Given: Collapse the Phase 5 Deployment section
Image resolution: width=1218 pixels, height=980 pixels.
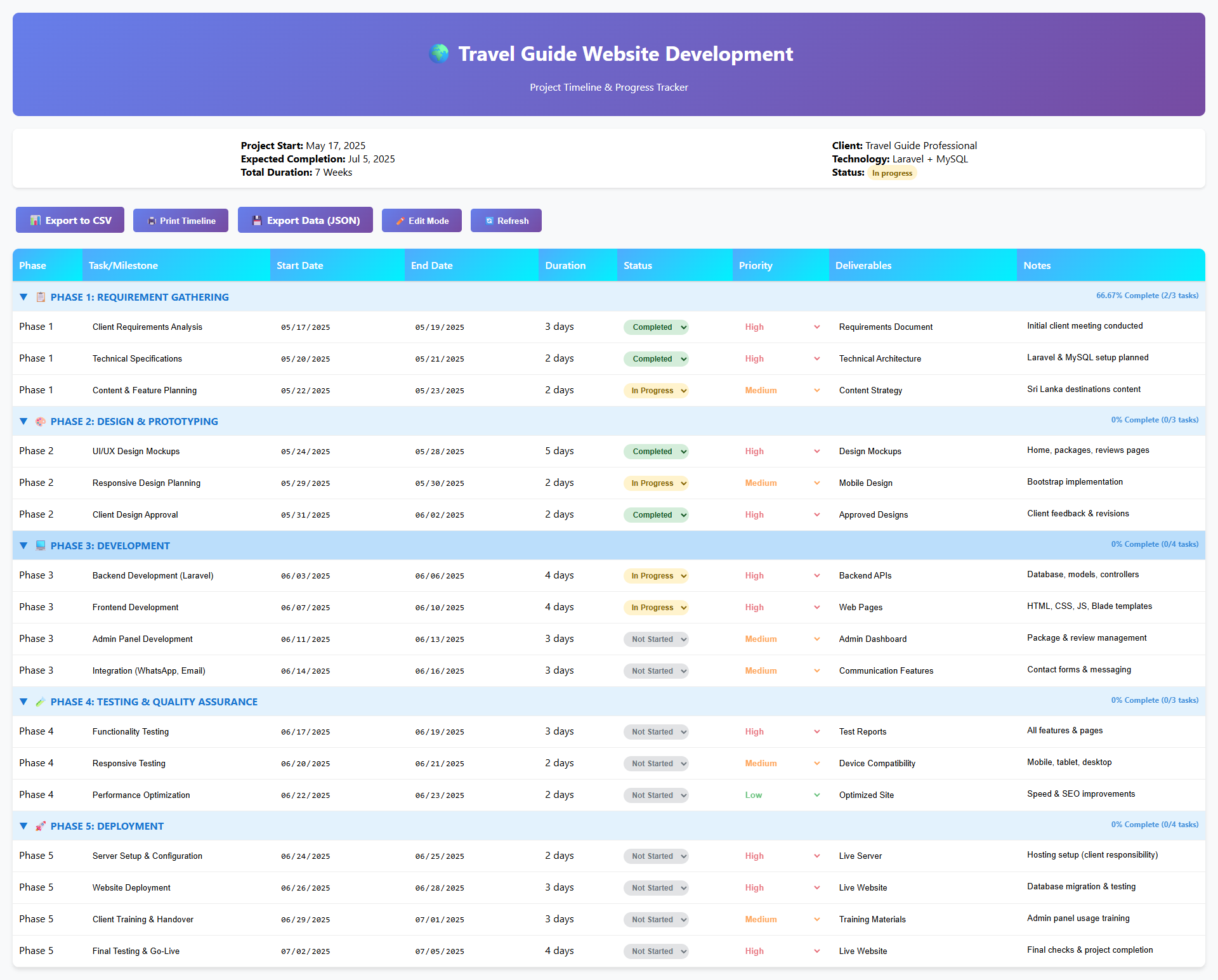Looking at the screenshot, I should (23, 826).
